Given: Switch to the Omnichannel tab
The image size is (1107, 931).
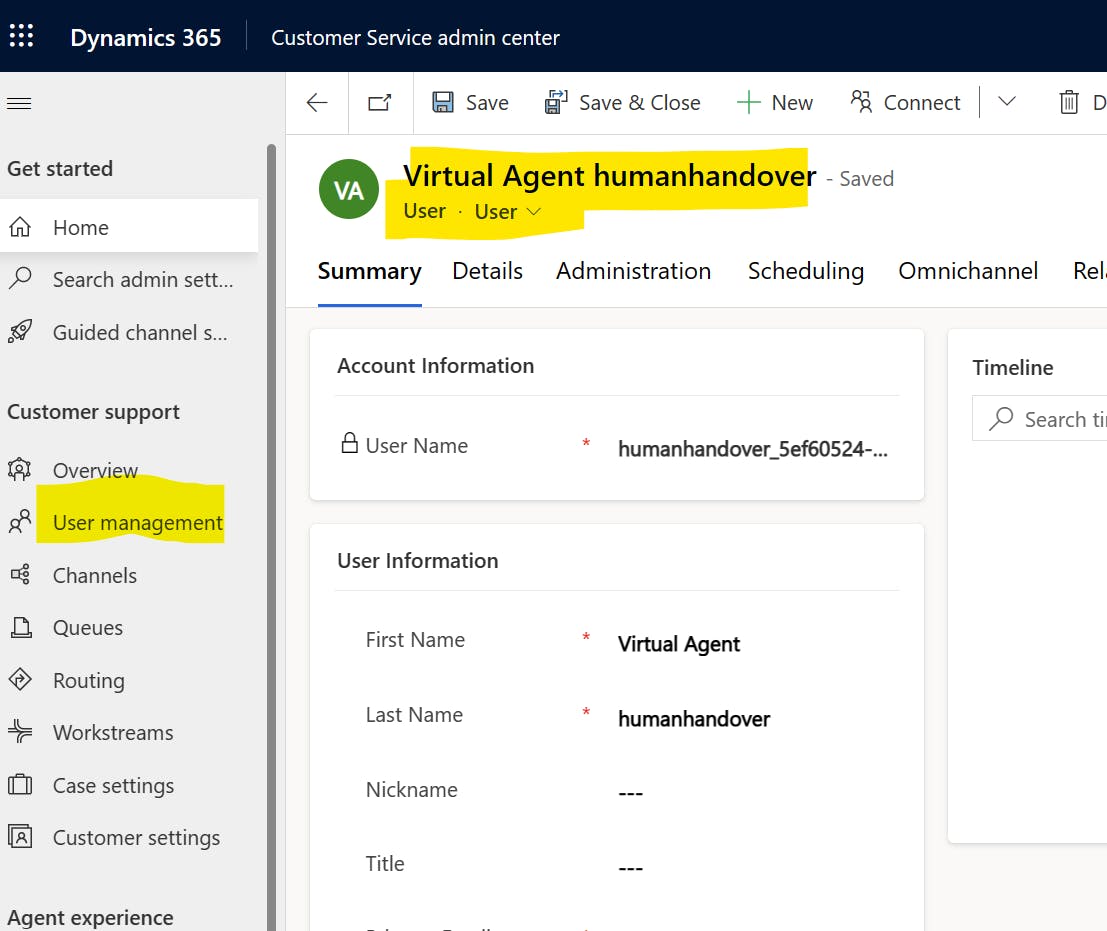Looking at the screenshot, I should point(968,271).
